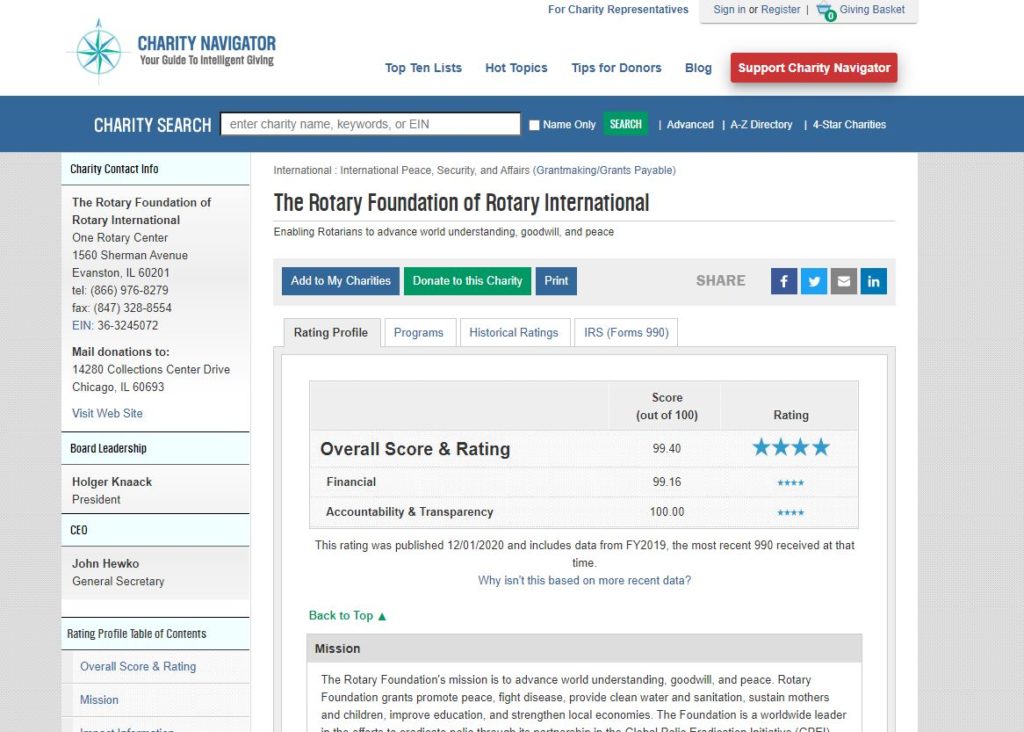
Task: Click the Sign in link
Action: click(729, 10)
